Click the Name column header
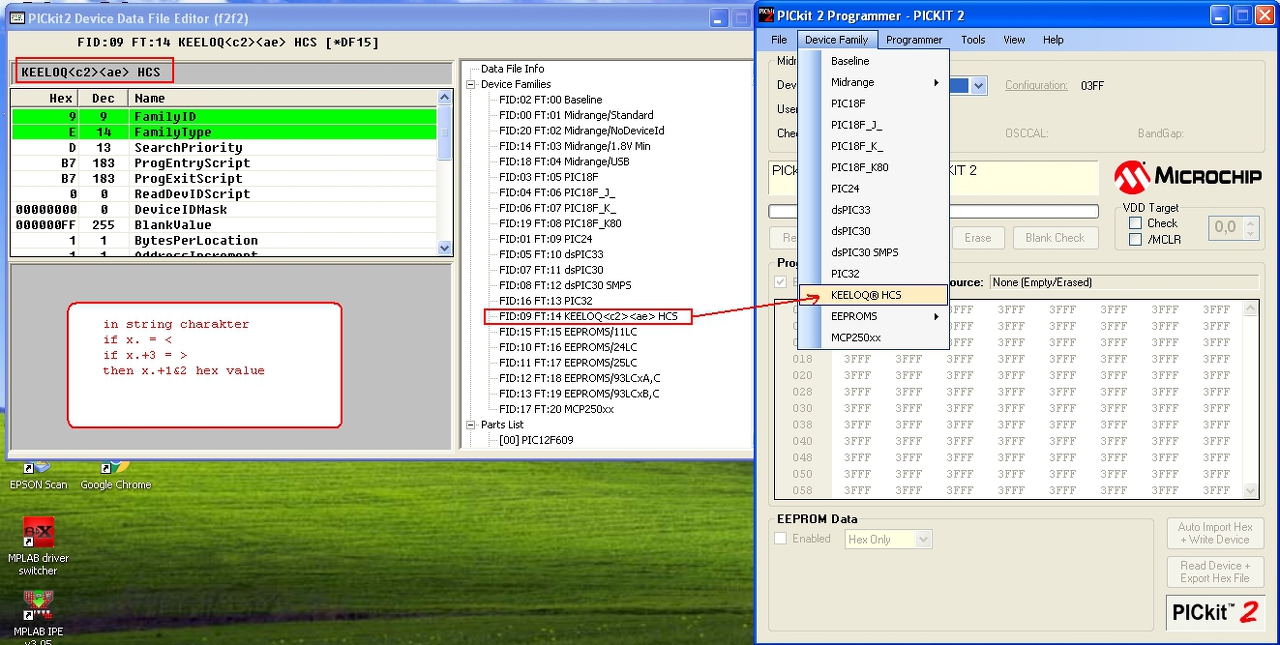 point(283,98)
